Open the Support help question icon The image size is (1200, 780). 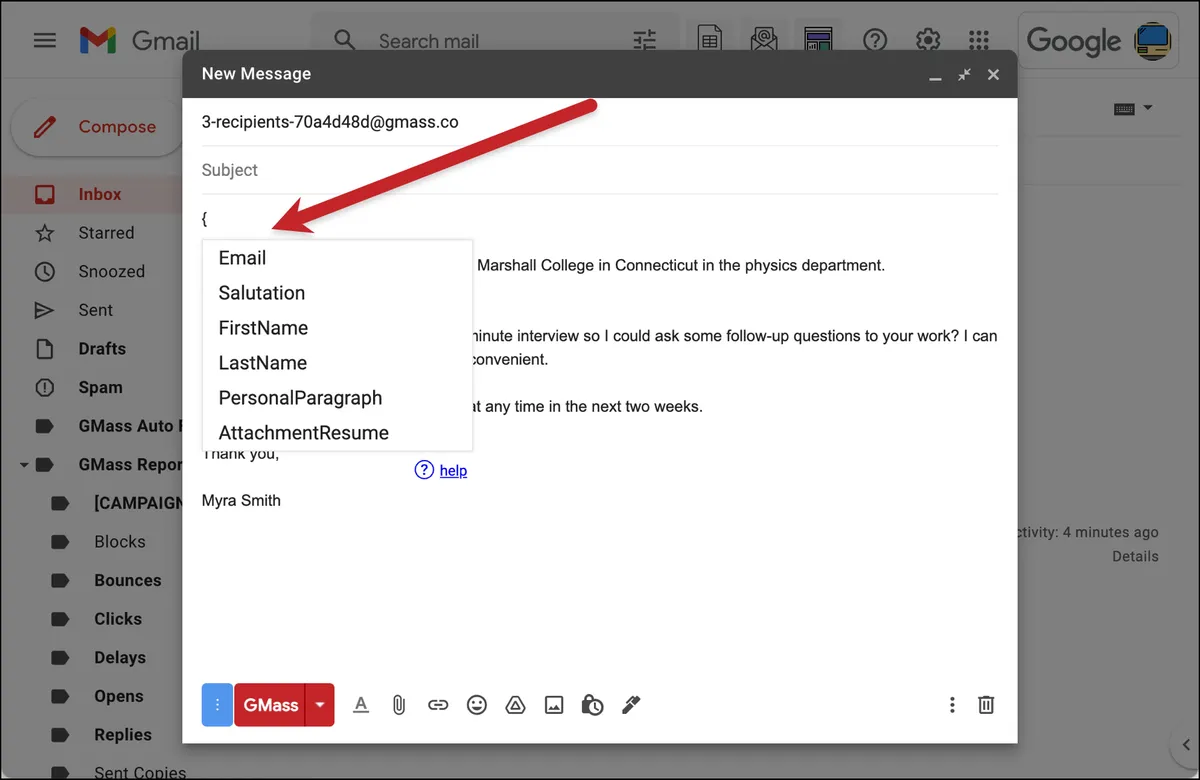[x=875, y=41]
